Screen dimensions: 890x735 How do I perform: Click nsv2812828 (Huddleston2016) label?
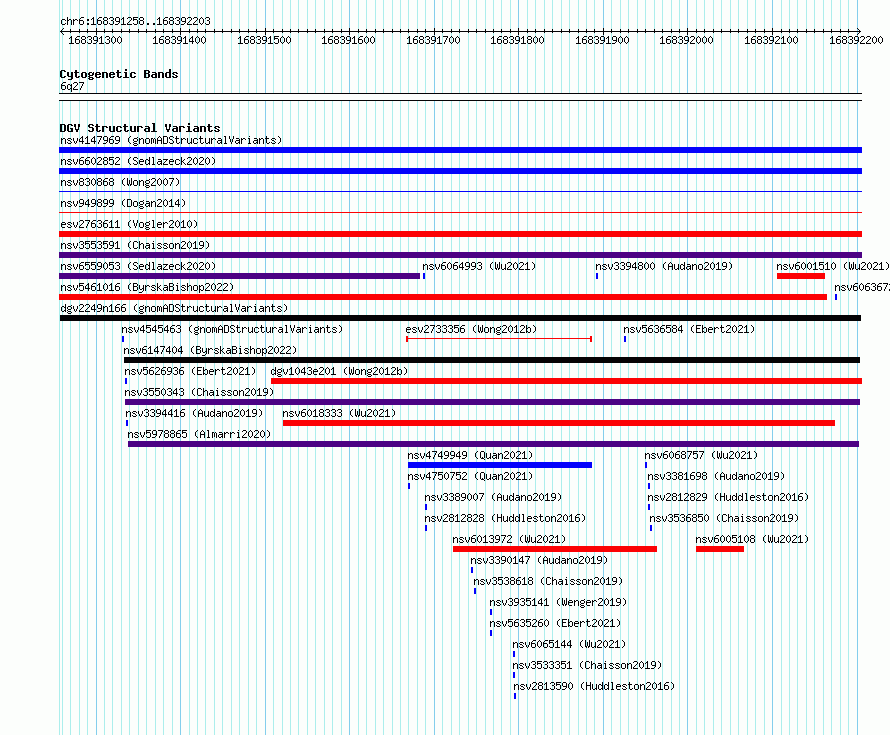tap(505, 518)
